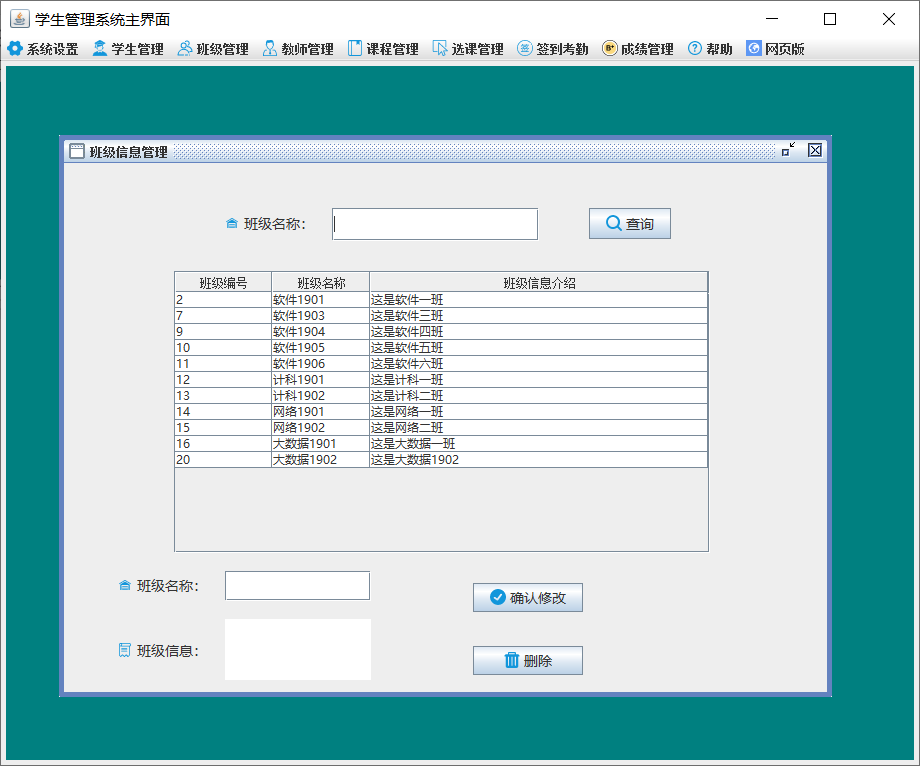Image resolution: width=920 pixels, height=766 pixels.
Task: Click the 签到考勤 attendance icon
Action: [524, 48]
